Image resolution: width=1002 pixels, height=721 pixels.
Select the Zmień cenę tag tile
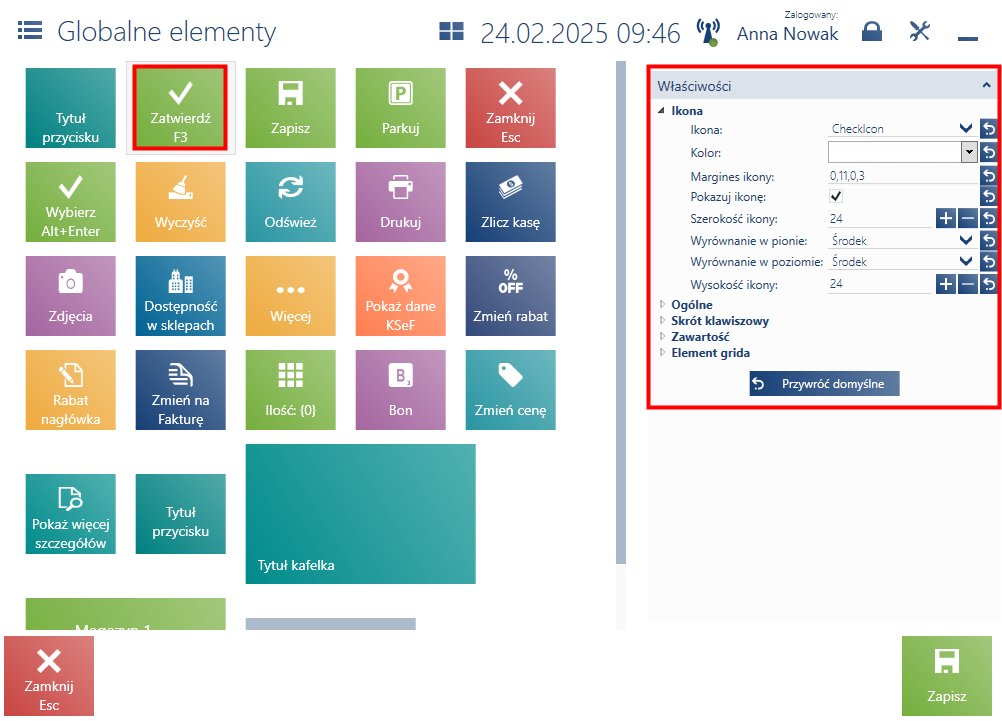511,390
